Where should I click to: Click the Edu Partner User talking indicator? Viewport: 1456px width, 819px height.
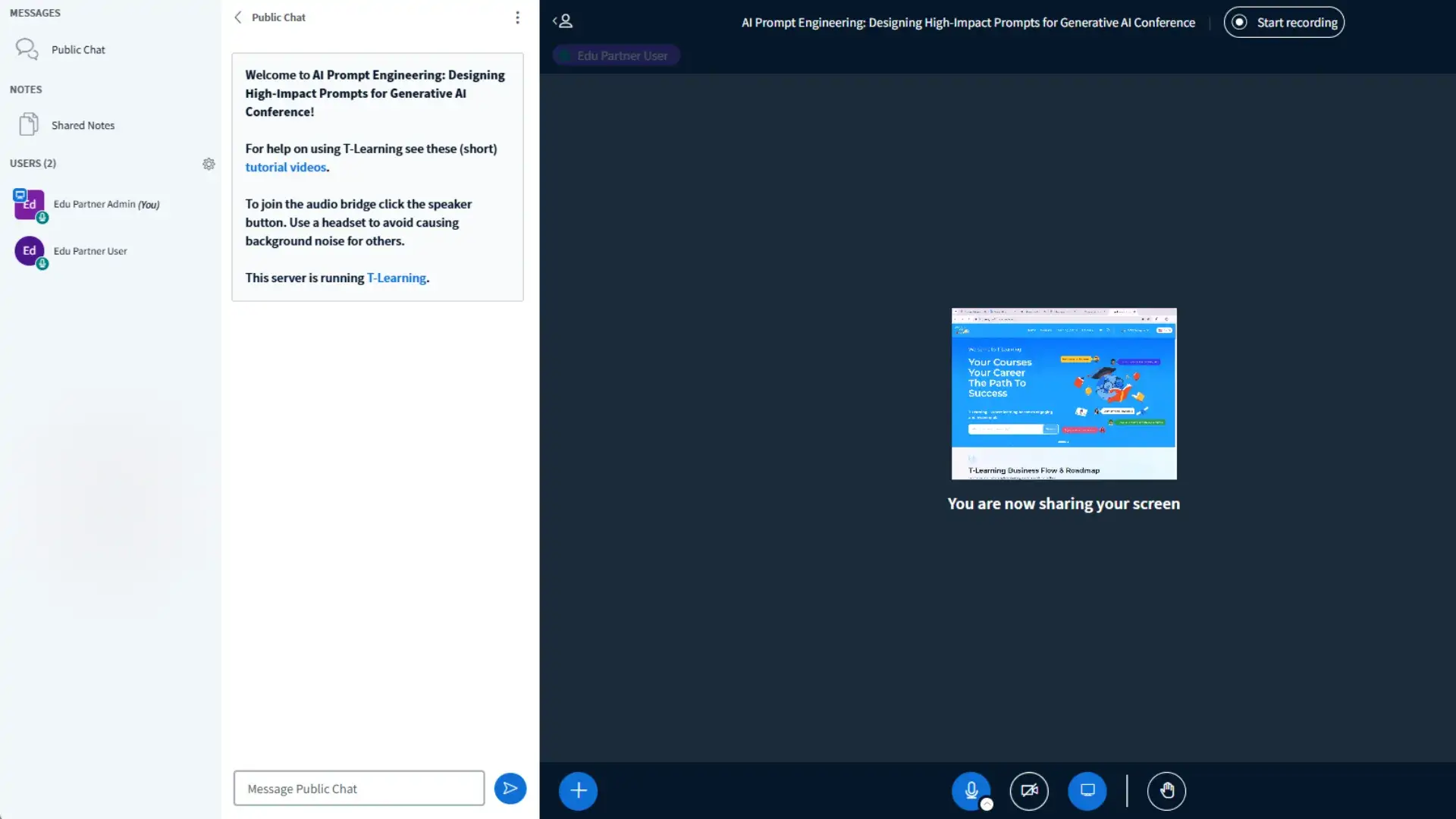616,55
